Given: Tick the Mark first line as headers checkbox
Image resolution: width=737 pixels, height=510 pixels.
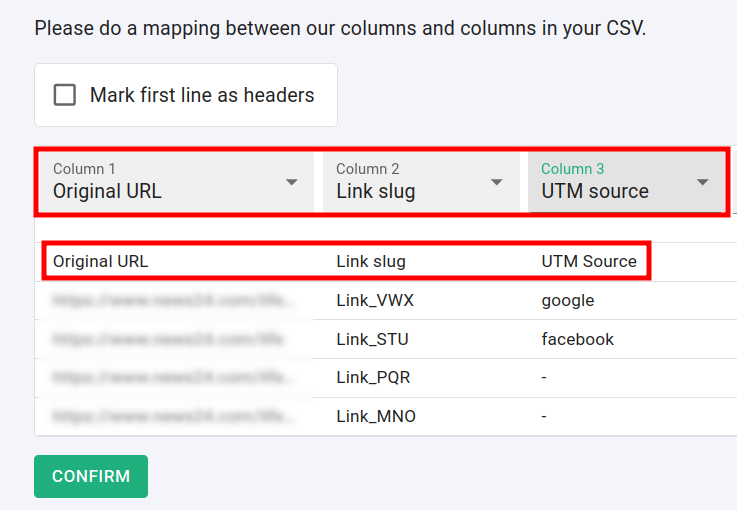Looking at the screenshot, I should (65, 95).
